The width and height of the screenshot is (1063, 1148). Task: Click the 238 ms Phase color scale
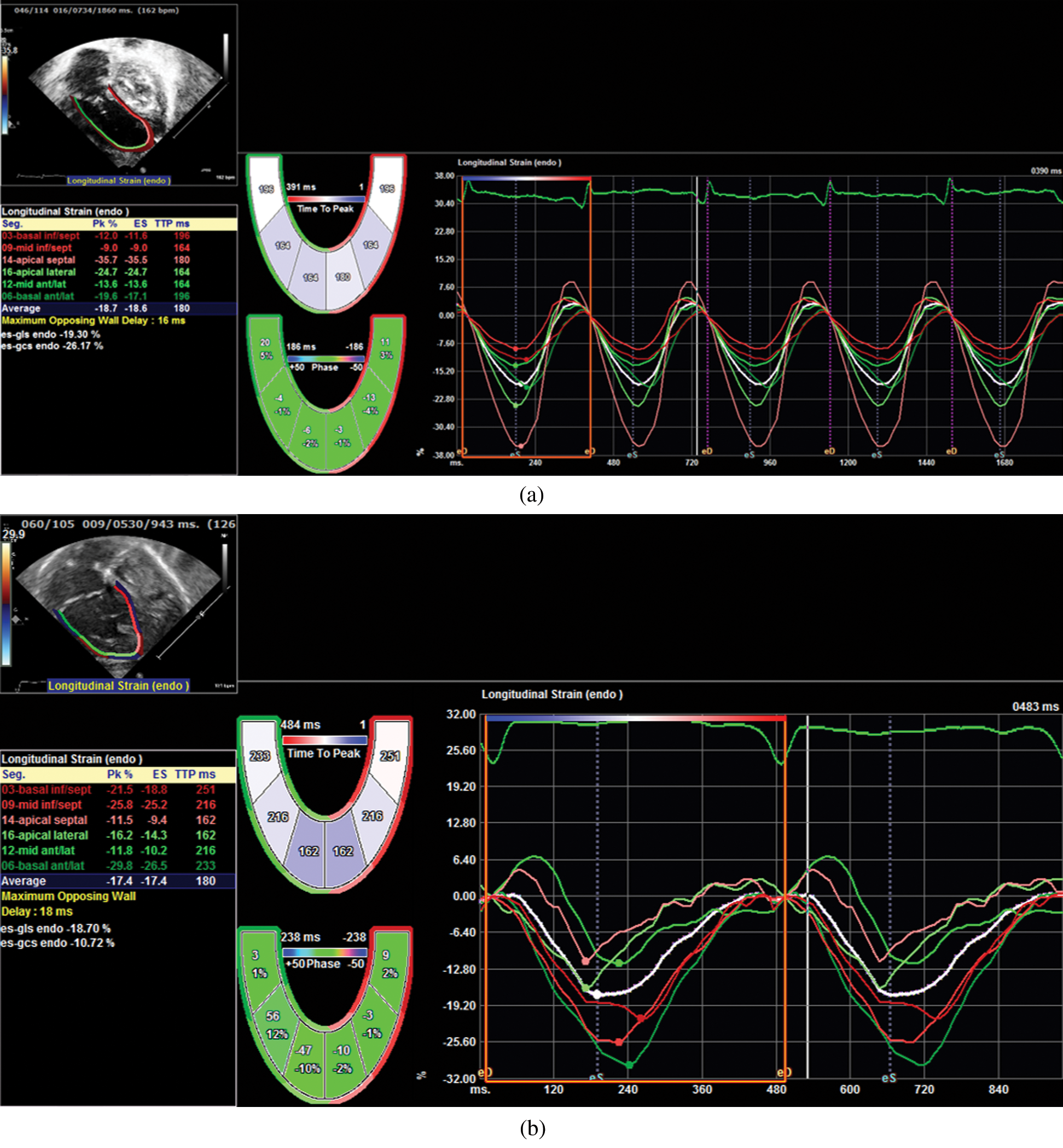click(325, 952)
